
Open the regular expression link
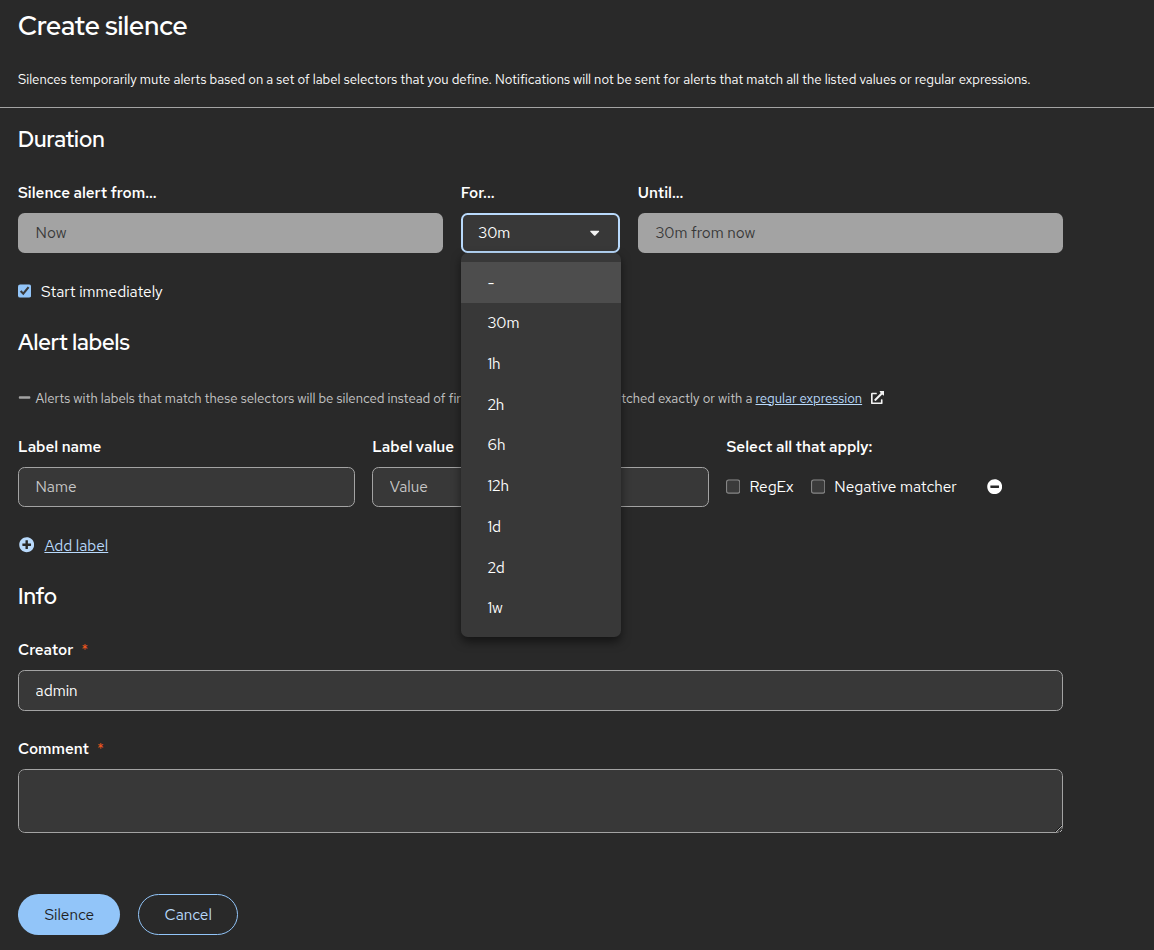tap(808, 399)
